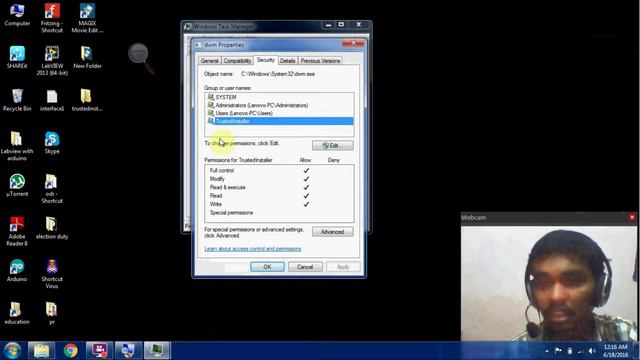Launch SHAREit from the desktop
Screen dimensions: 640x360
[x=17, y=57]
